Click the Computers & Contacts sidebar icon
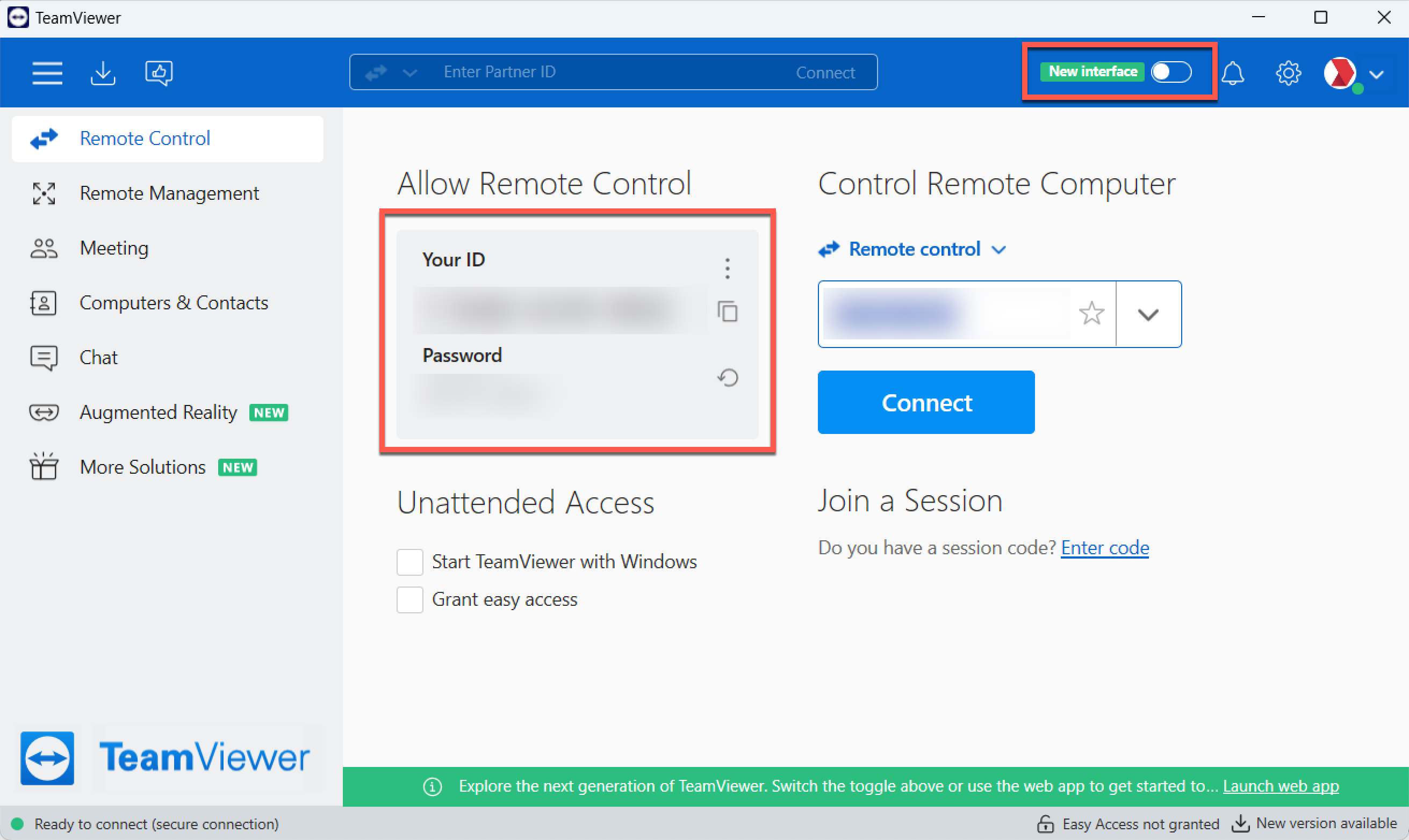The height and width of the screenshot is (840, 1409). click(42, 302)
